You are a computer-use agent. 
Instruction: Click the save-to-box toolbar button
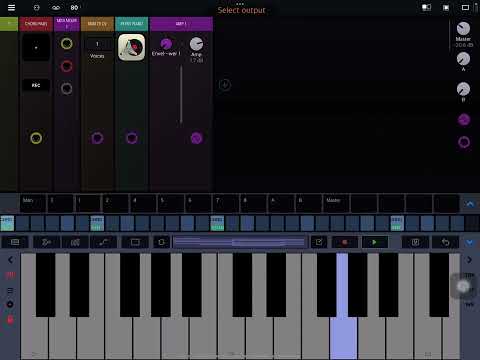pos(415,242)
